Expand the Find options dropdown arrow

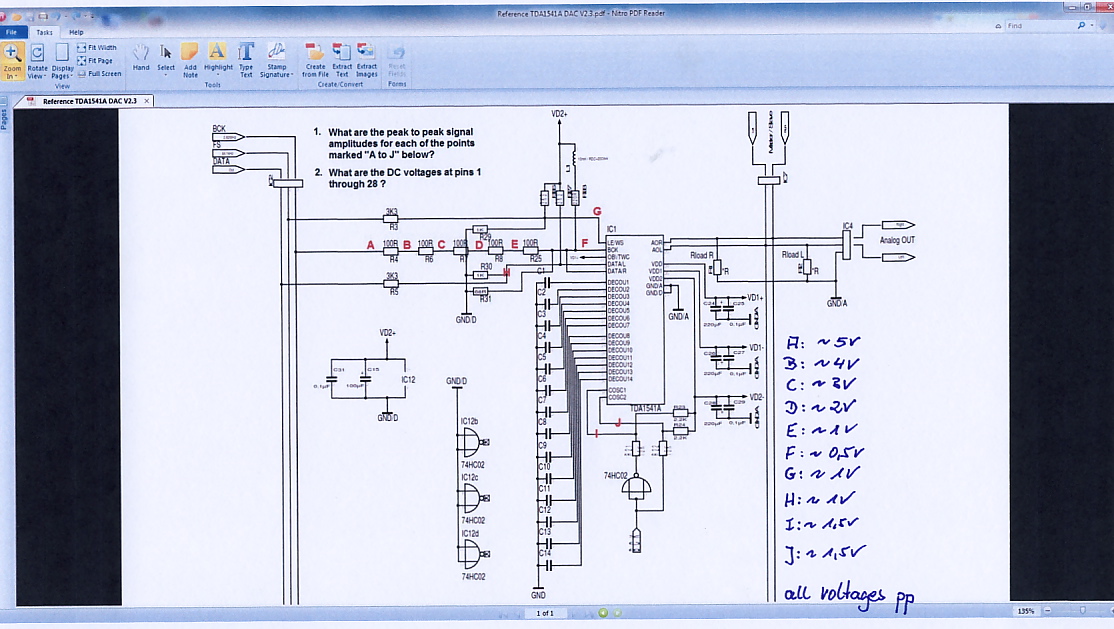point(1092,26)
